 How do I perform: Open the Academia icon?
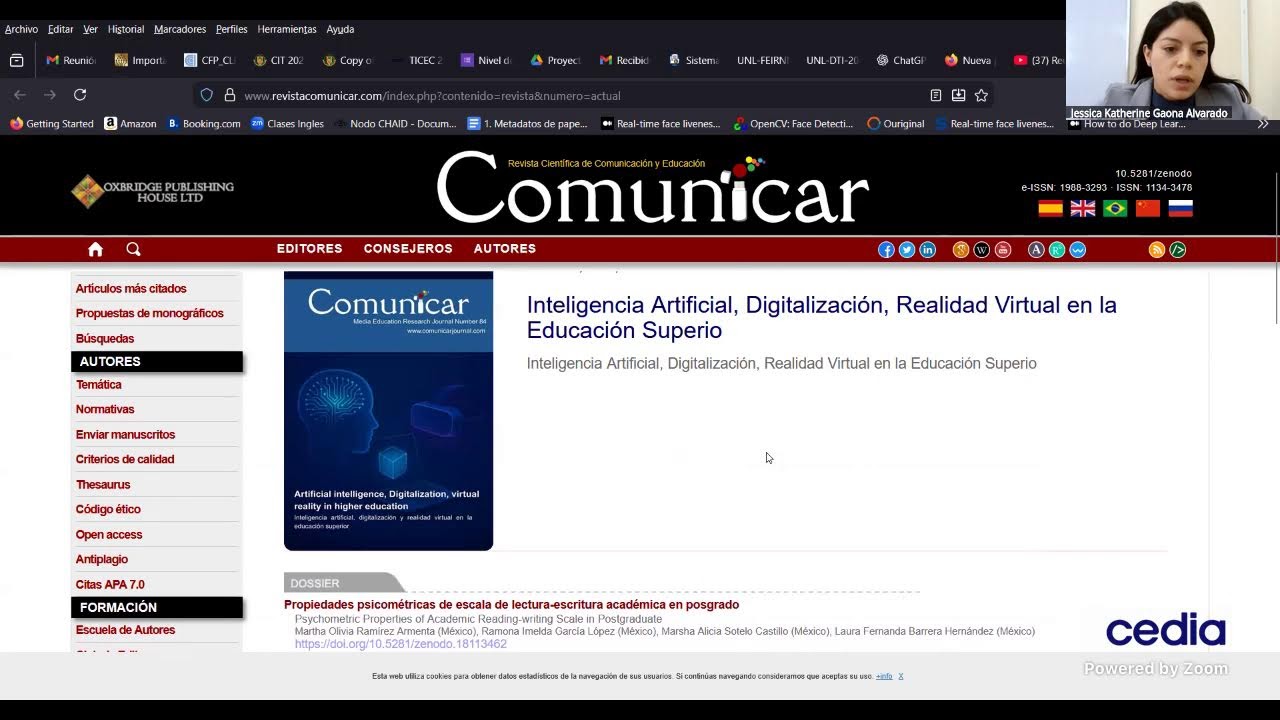(1036, 250)
